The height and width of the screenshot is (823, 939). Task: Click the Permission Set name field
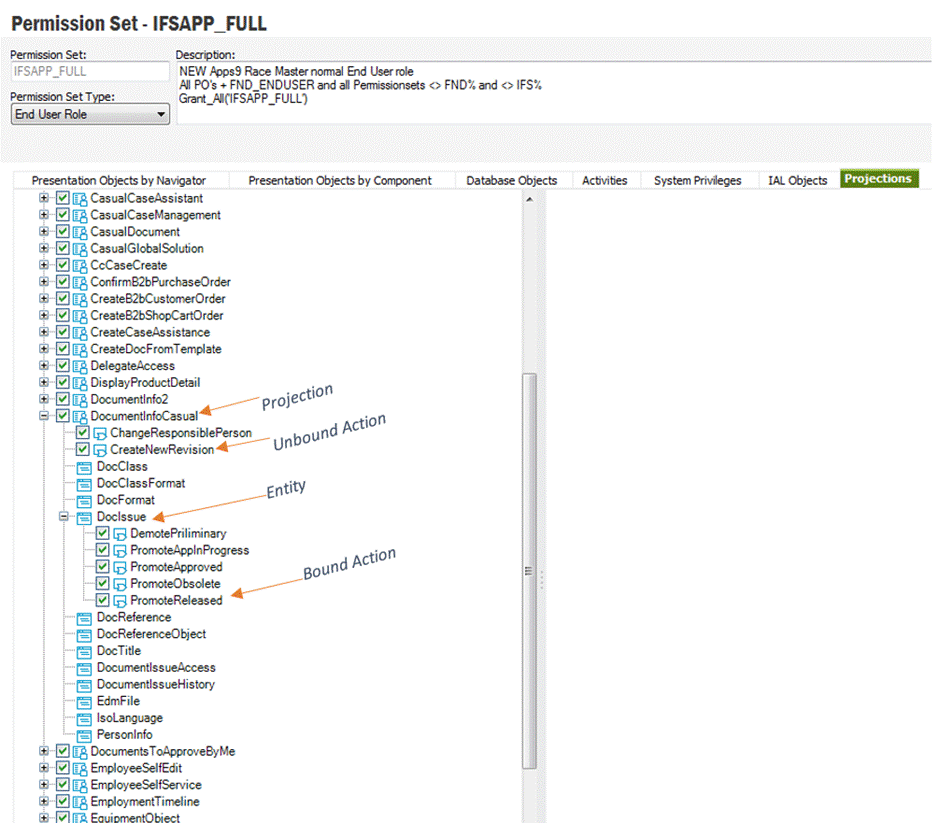pos(89,72)
